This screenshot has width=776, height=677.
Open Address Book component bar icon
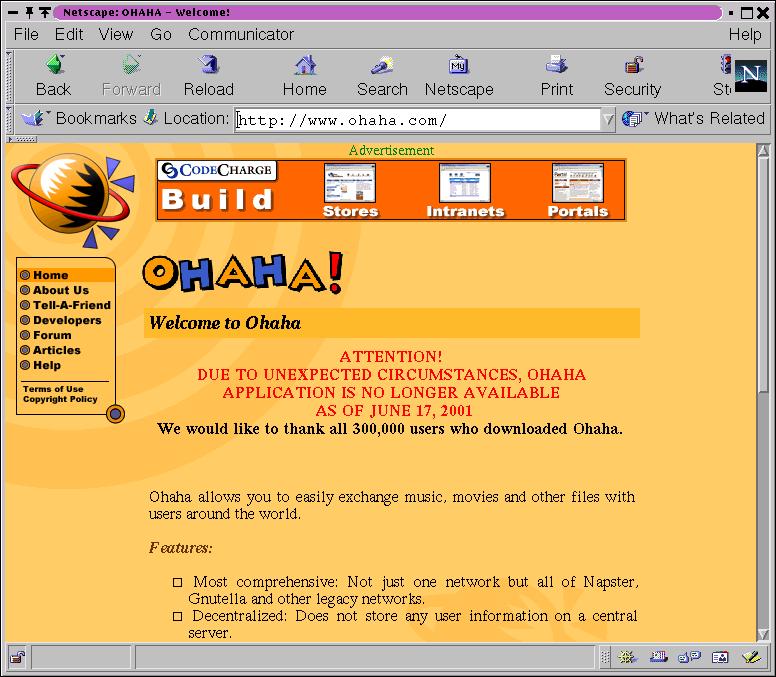(720, 657)
